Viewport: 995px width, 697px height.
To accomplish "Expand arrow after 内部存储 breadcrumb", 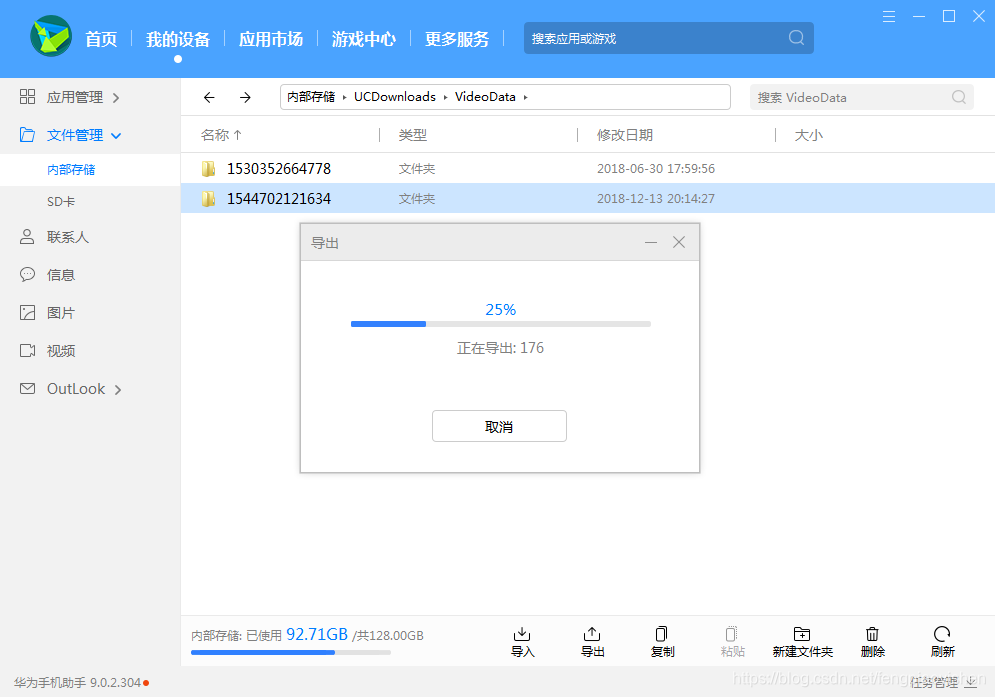I will [345, 97].
